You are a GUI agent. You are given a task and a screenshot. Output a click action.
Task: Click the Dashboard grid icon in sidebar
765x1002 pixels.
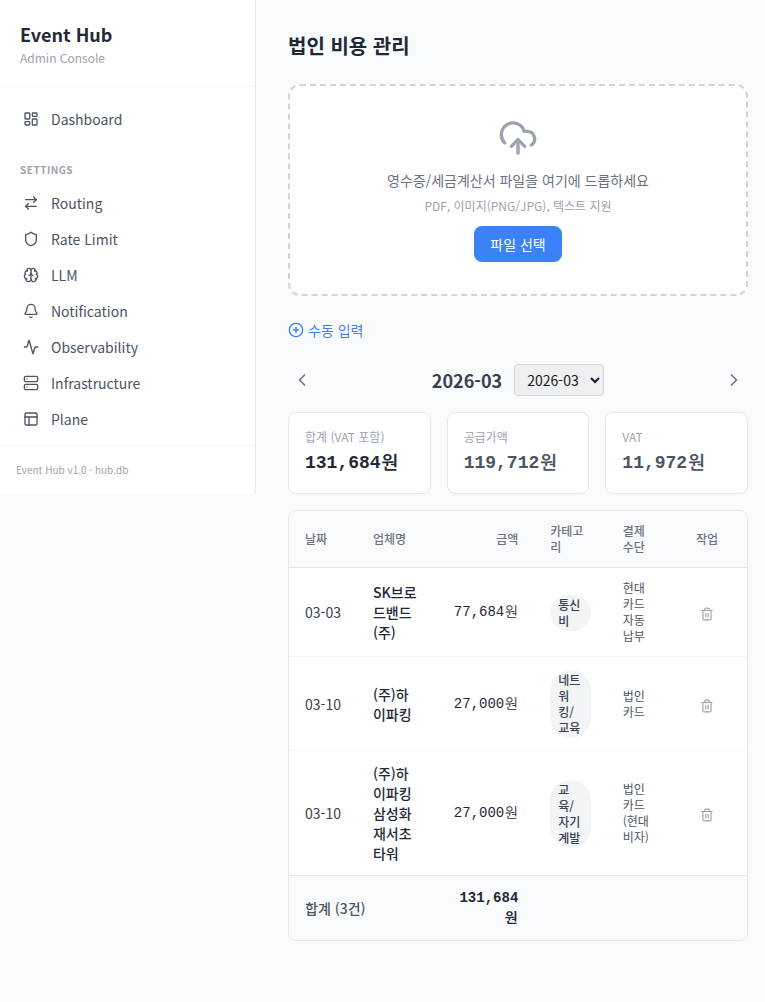[31, 120]
